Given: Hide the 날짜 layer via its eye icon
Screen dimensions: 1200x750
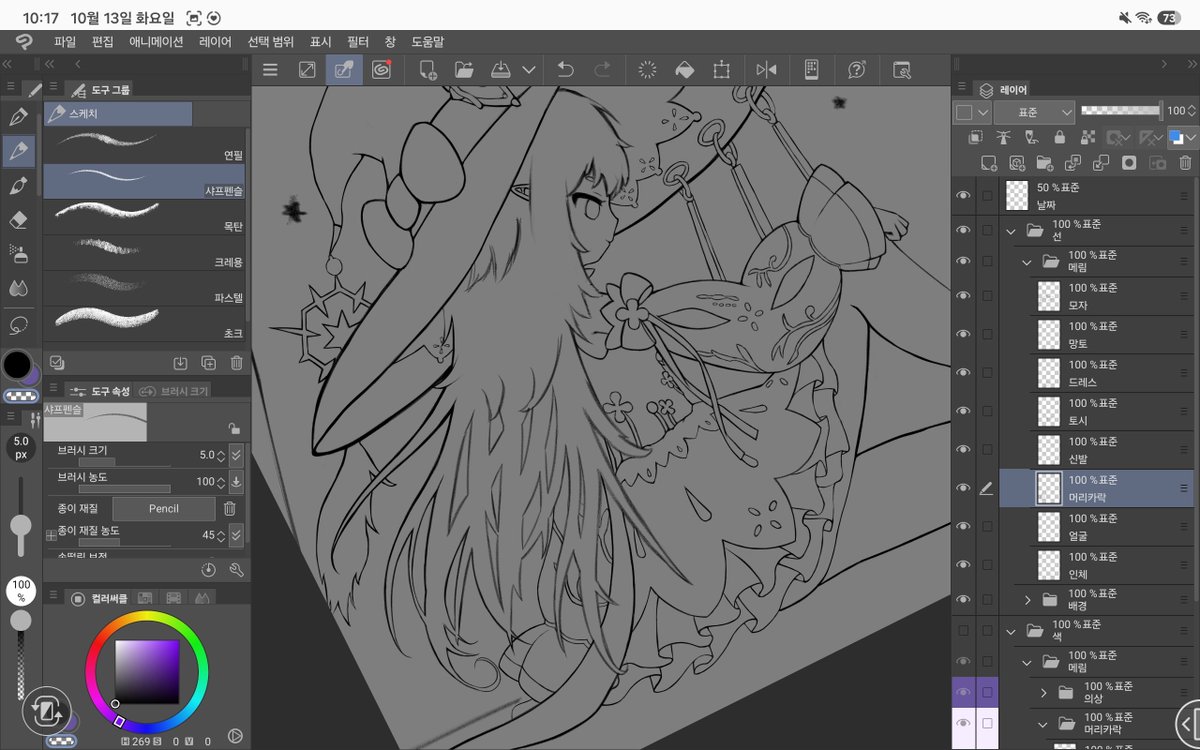Looking at the screenshot, I should 963,196.
